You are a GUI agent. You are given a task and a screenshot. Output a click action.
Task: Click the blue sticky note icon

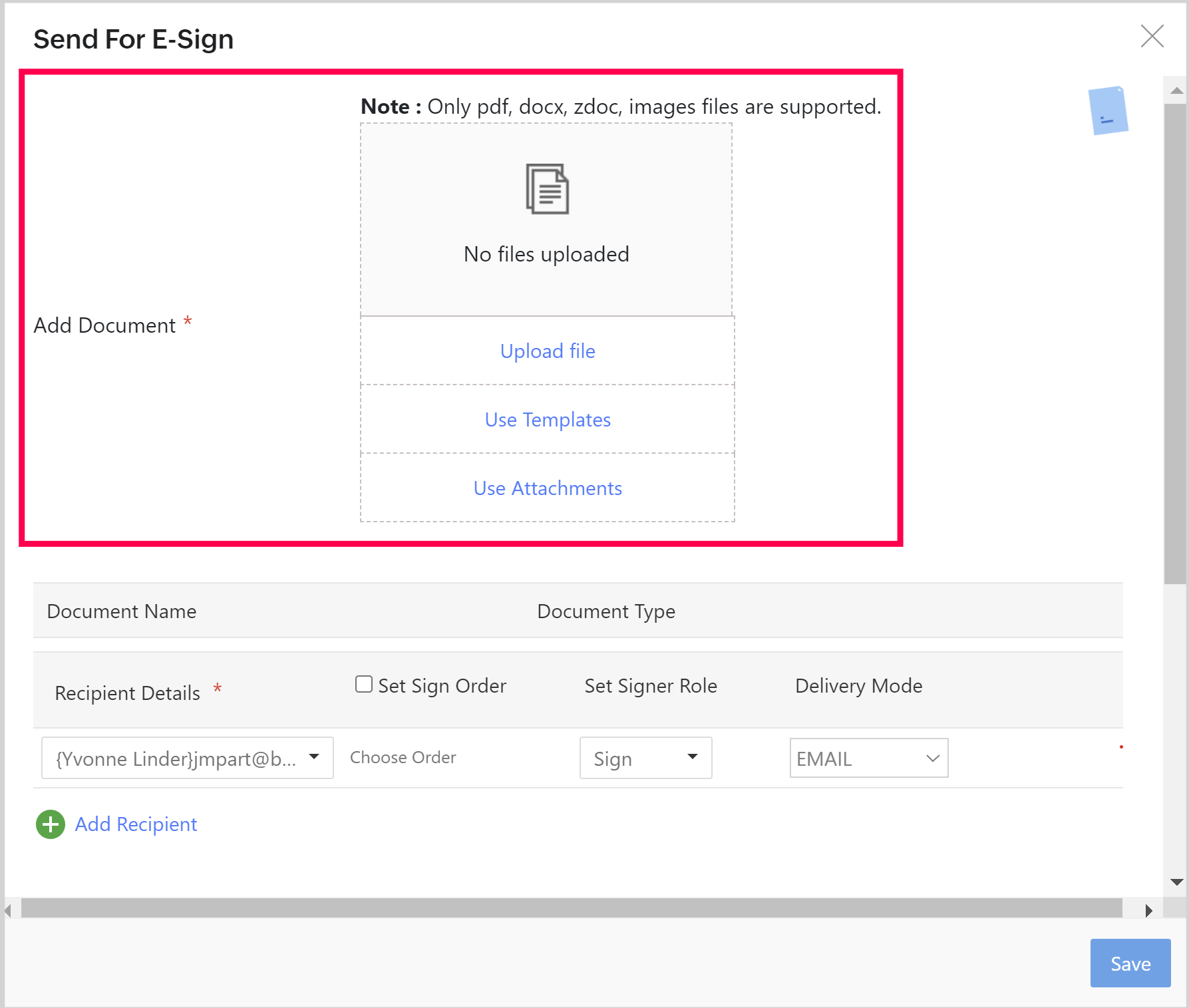(1108, 110)
